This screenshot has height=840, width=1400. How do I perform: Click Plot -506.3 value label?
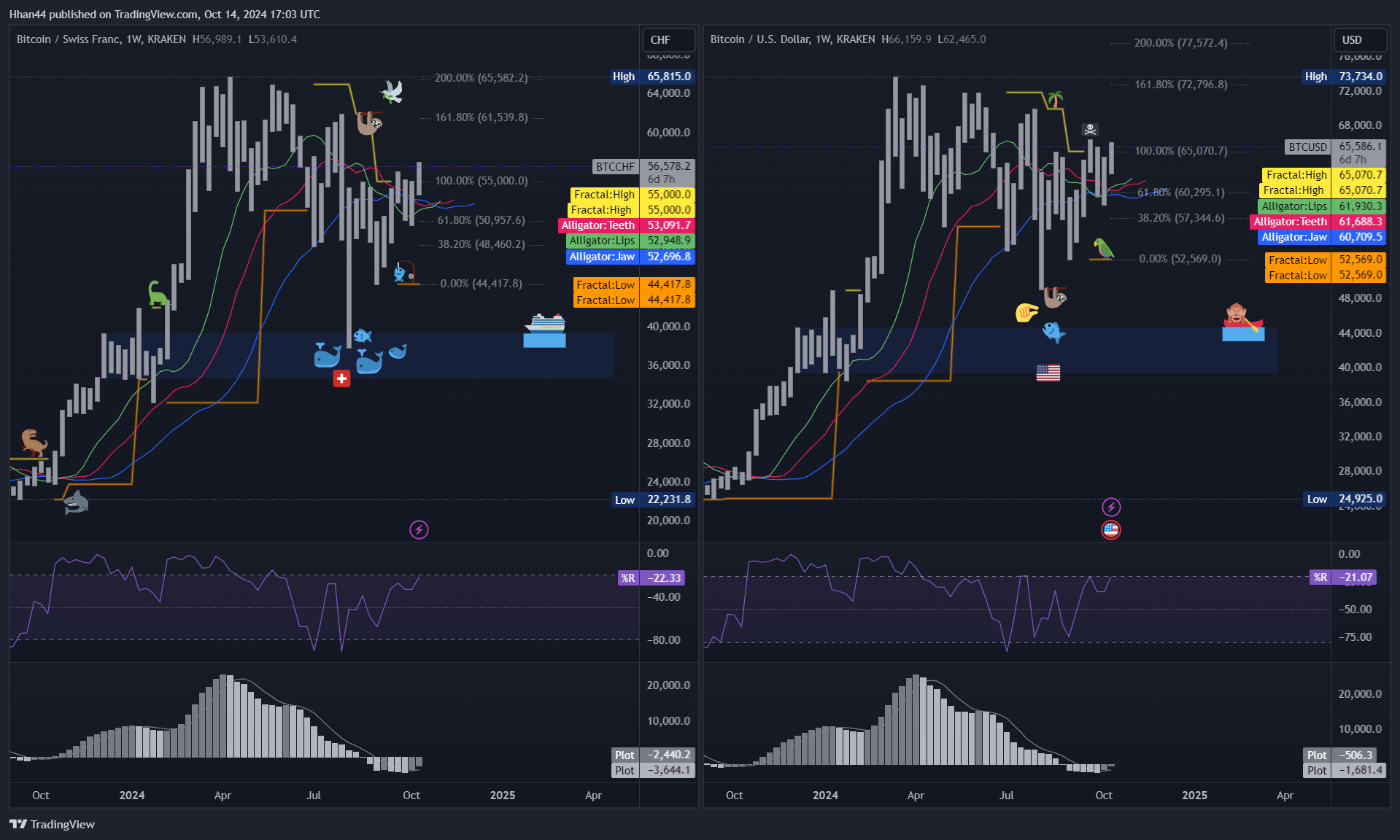[x=1341, y=755]
